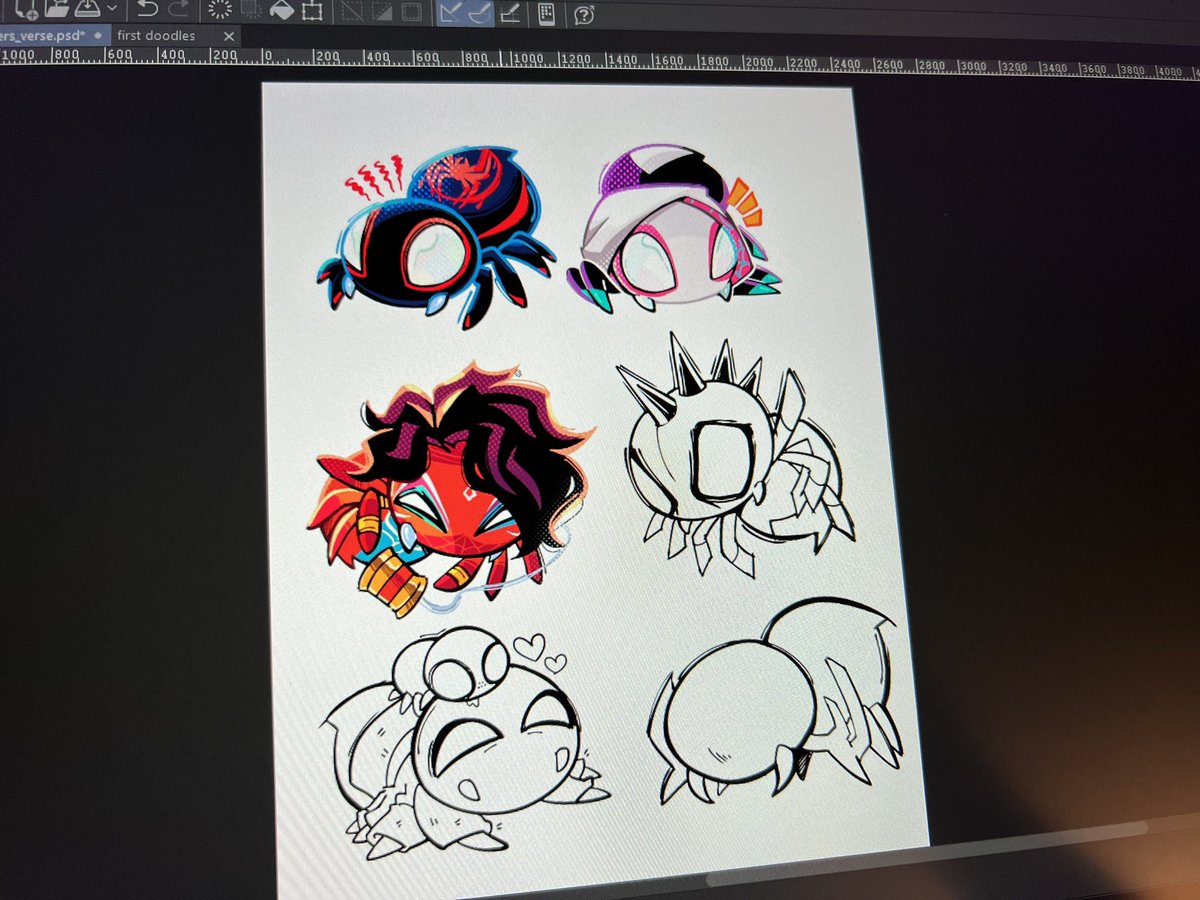The height and width of the screenshot is (900, 1200).
Task: Fill with the paint bucket command icon
Action: pyautogui.click(x=282, y=11)
